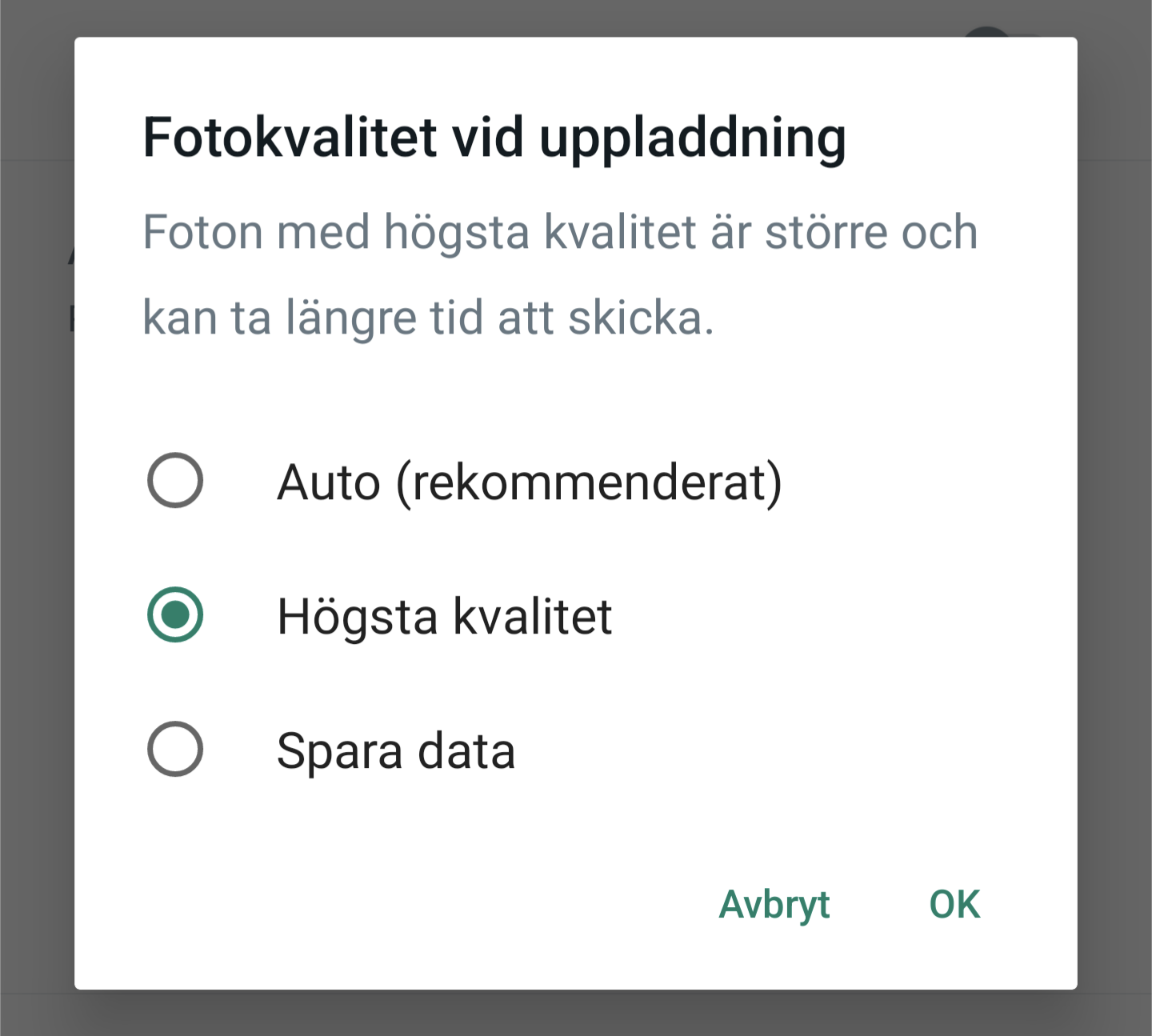The height and width of the screenshot is (1036, 1152).
Task: Select the Auto (rekommenderat) radio button
Action: [x=175, y=481]
